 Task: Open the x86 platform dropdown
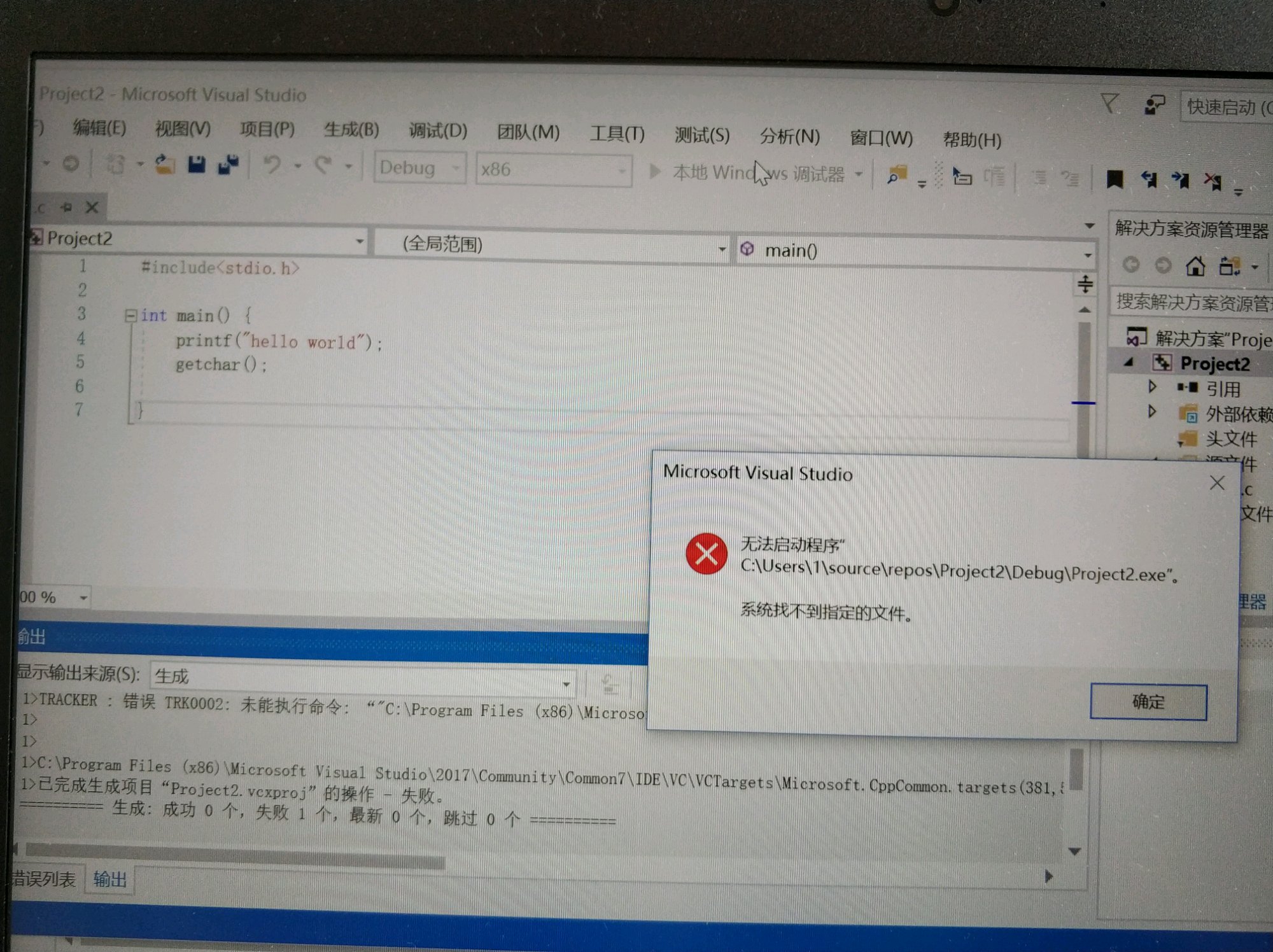621,171
